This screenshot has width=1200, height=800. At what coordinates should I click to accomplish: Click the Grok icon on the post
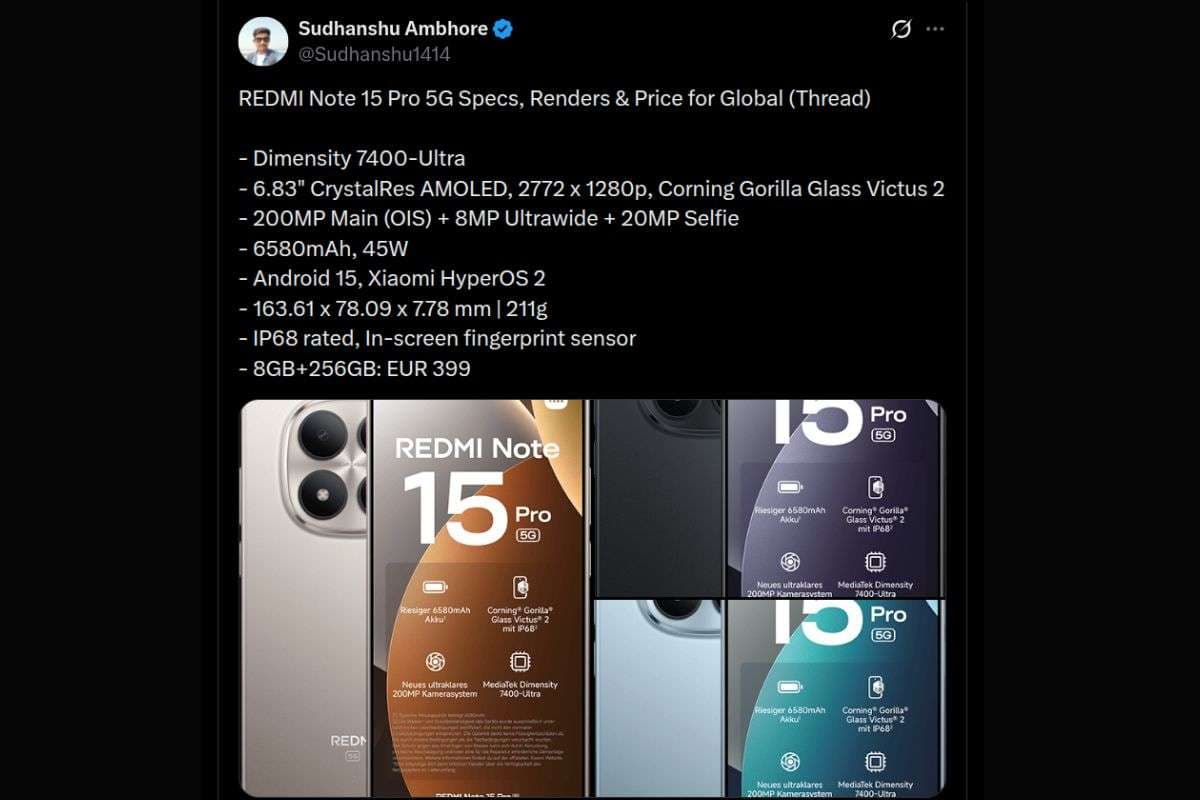[901, 29]
